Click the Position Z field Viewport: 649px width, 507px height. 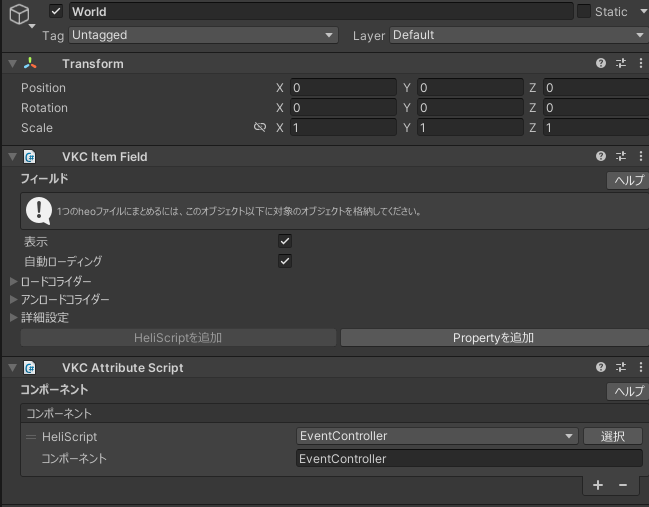596,88
